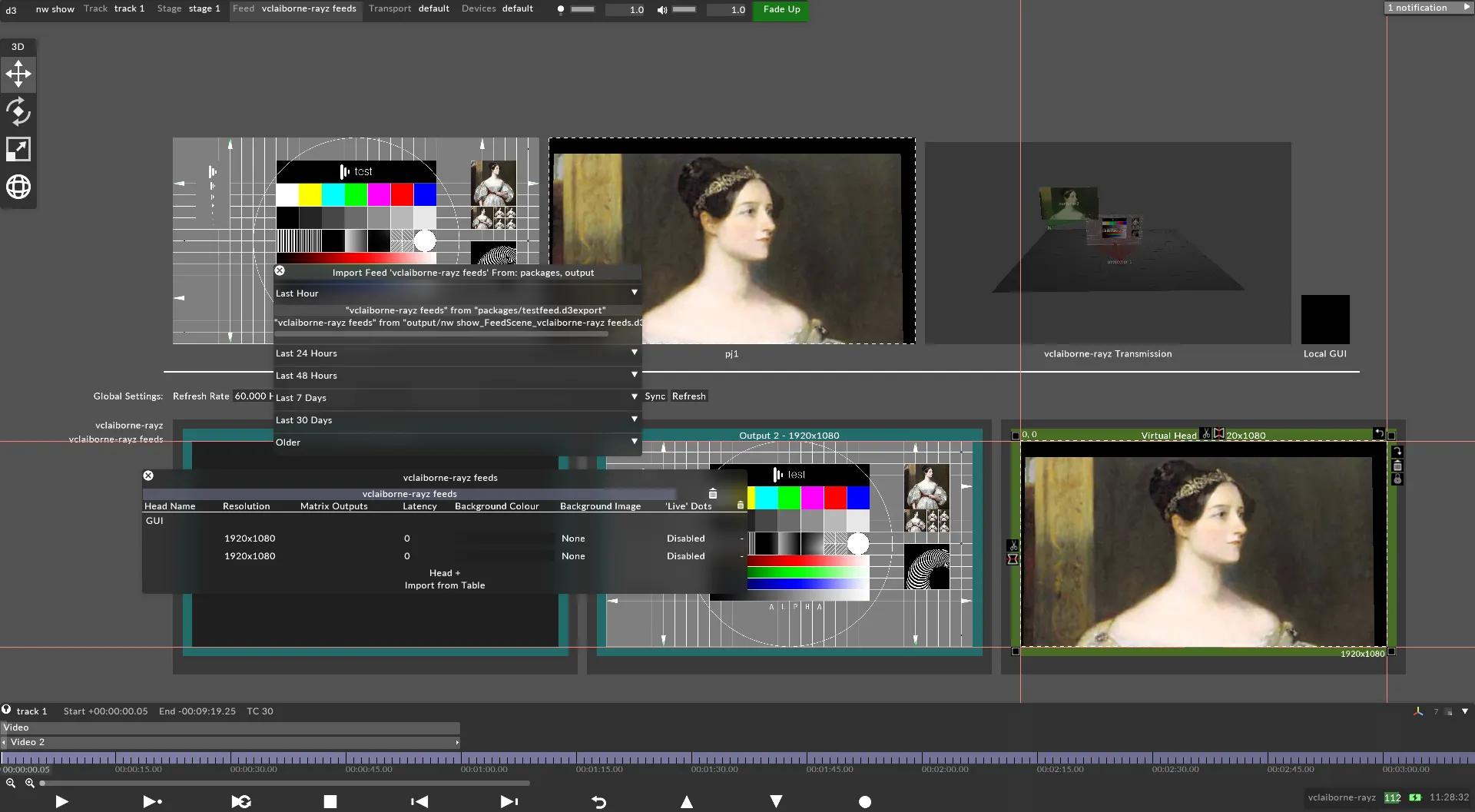Select the rotate tool in the left toolbar
Image resolution: width=1475 pixels, height=812 pixels.
coord(18,112)
